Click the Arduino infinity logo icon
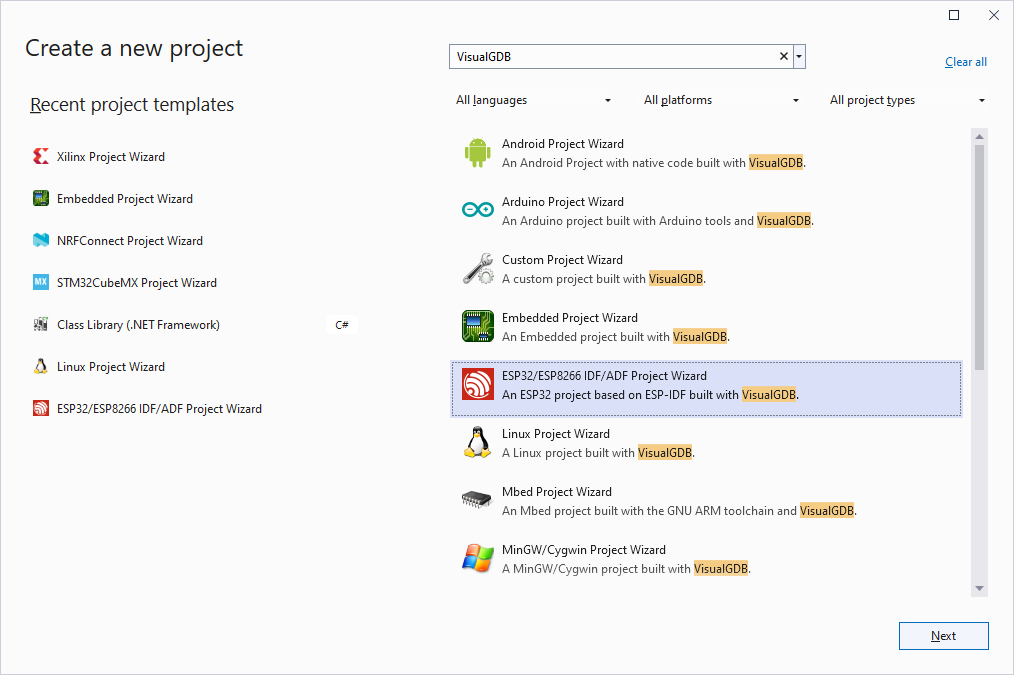Viewport: 1014px width, 675px height. pos(478,209)
